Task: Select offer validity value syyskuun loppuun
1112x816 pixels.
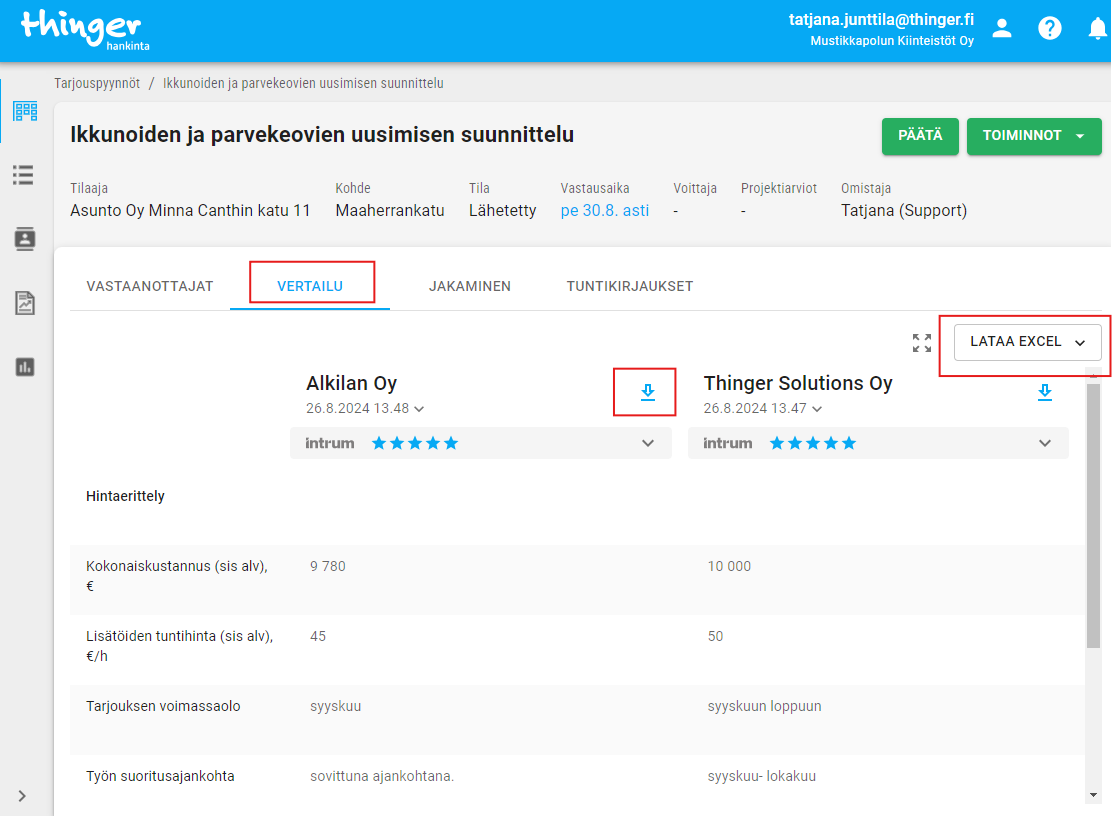Action: [x=764, y=707]
